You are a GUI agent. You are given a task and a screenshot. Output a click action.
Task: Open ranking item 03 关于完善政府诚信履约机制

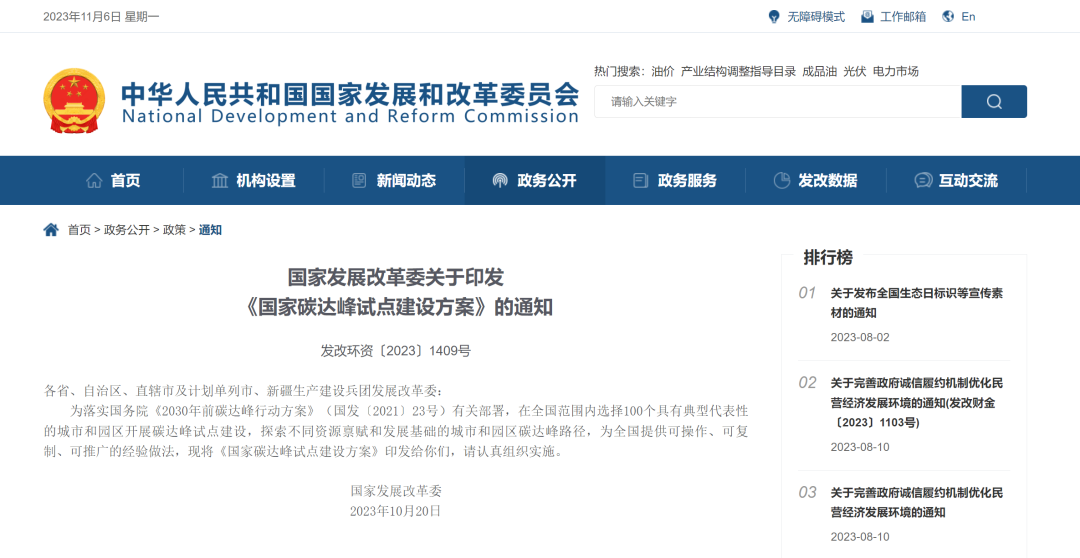coord(917,502)
